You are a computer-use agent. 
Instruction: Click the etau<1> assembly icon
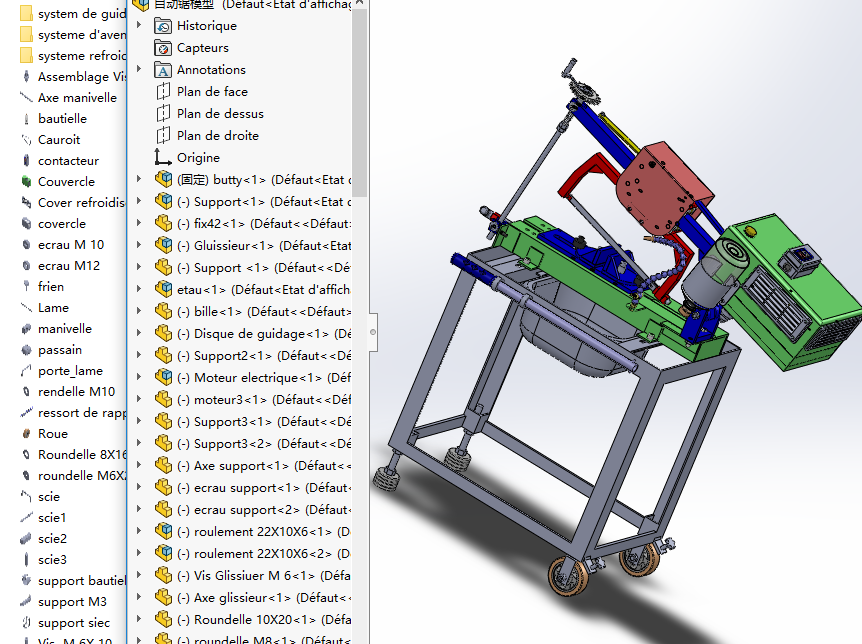pyautogui.click(x=163, y=289)
